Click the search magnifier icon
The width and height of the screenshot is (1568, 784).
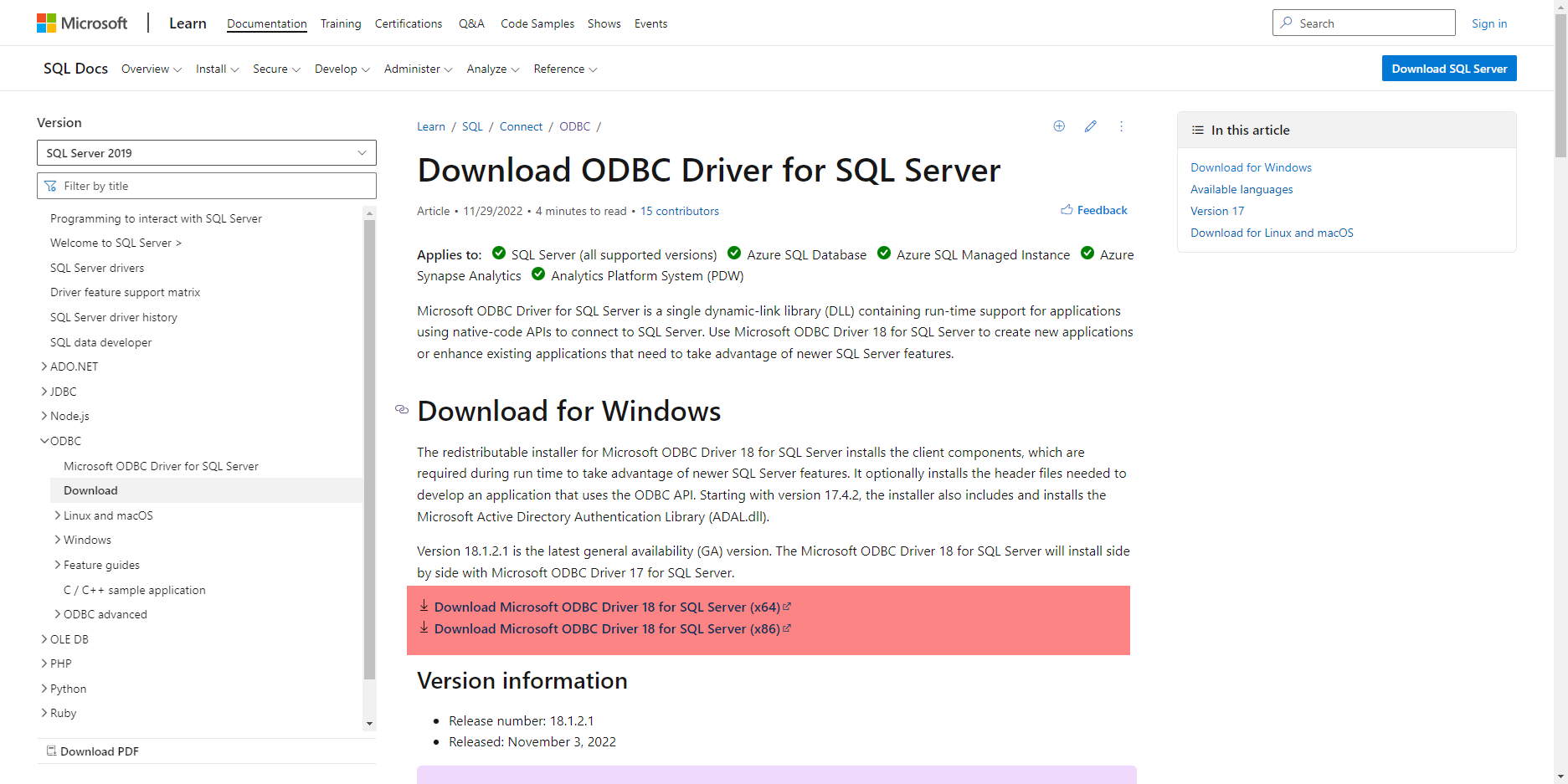[x=1287, y=23]
